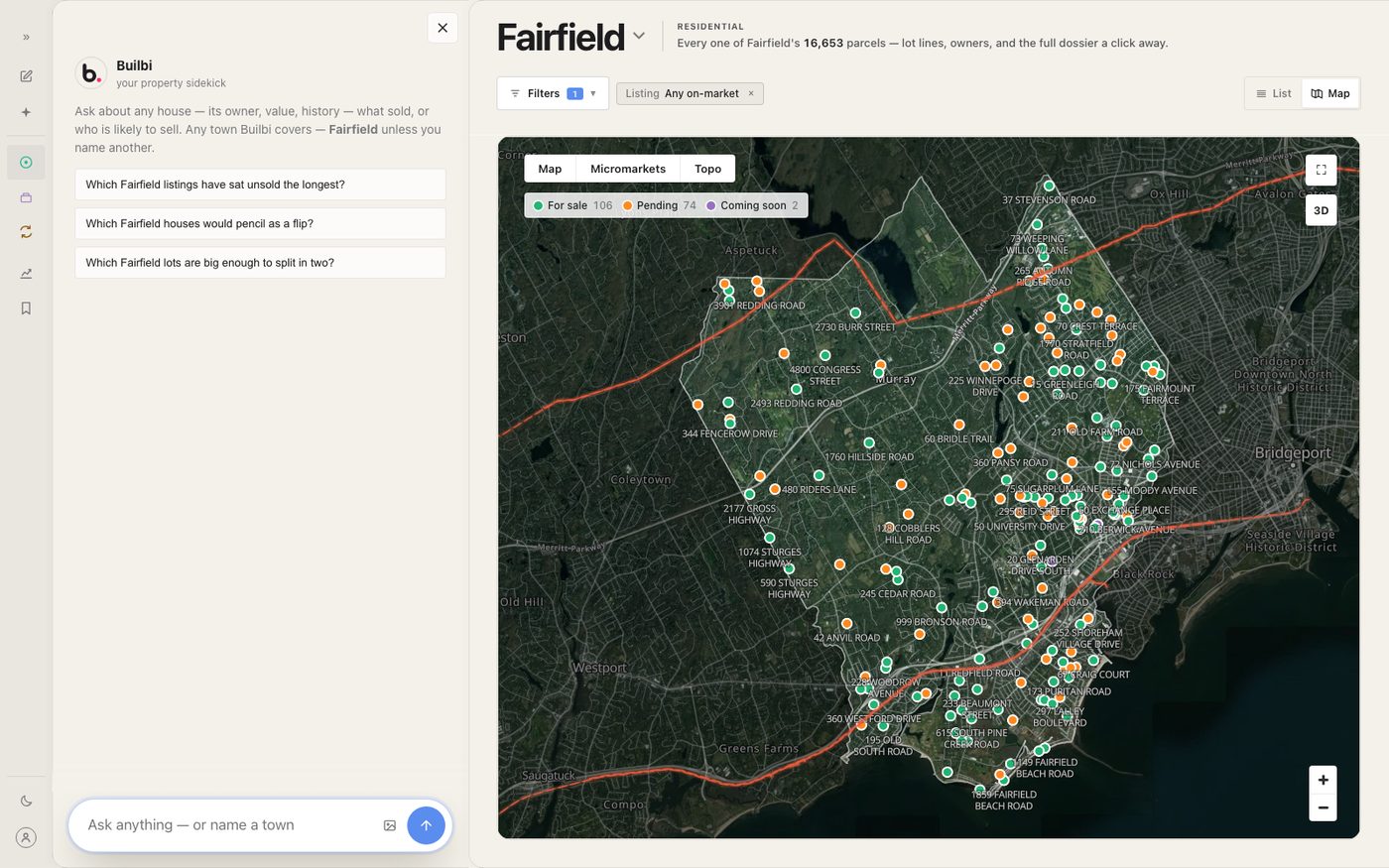
Task: Attach an image using the chat image icon
Action: pyautogui.click(x=390, y=825)
